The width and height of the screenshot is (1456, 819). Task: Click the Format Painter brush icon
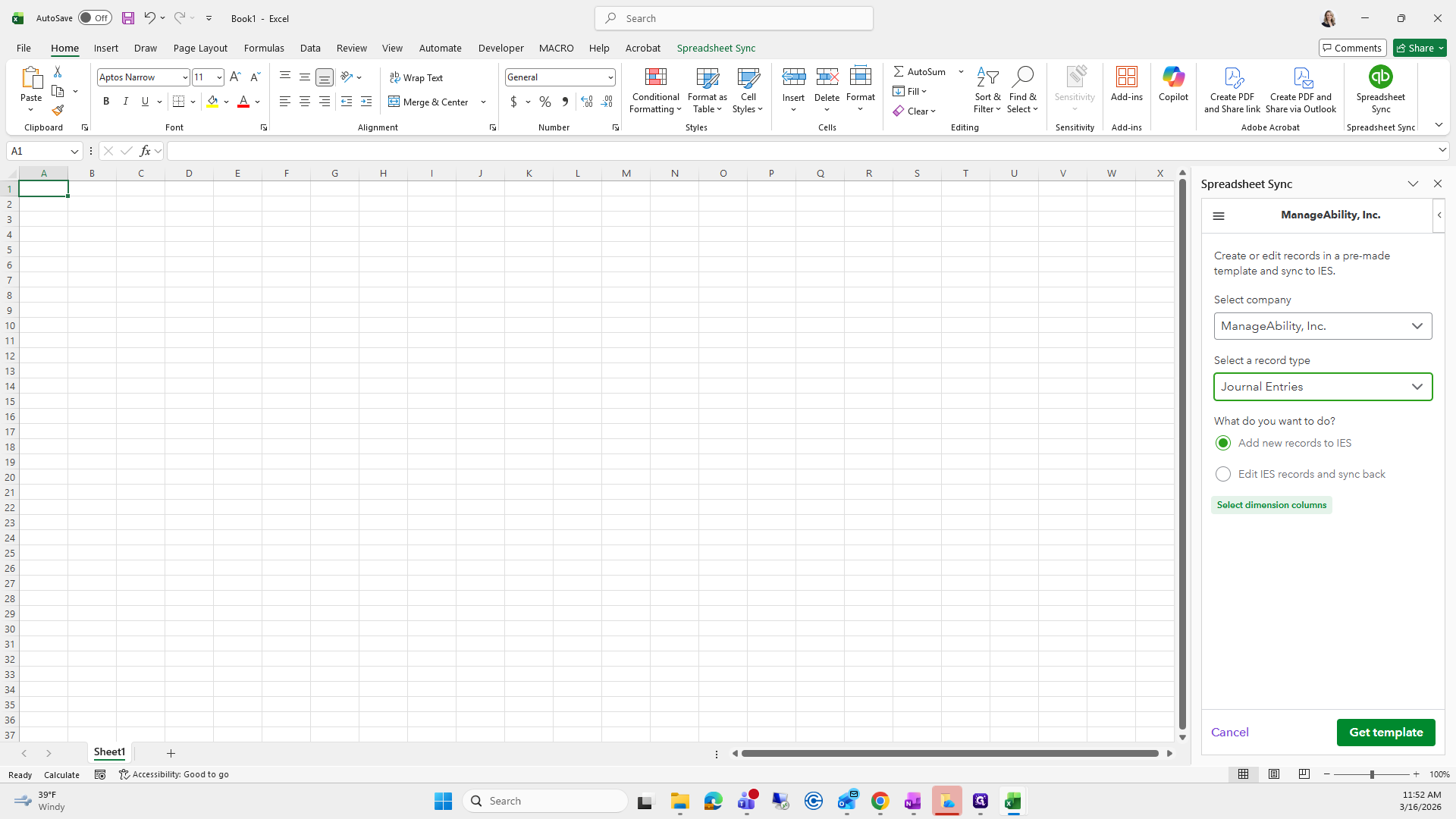coord(58,111)
